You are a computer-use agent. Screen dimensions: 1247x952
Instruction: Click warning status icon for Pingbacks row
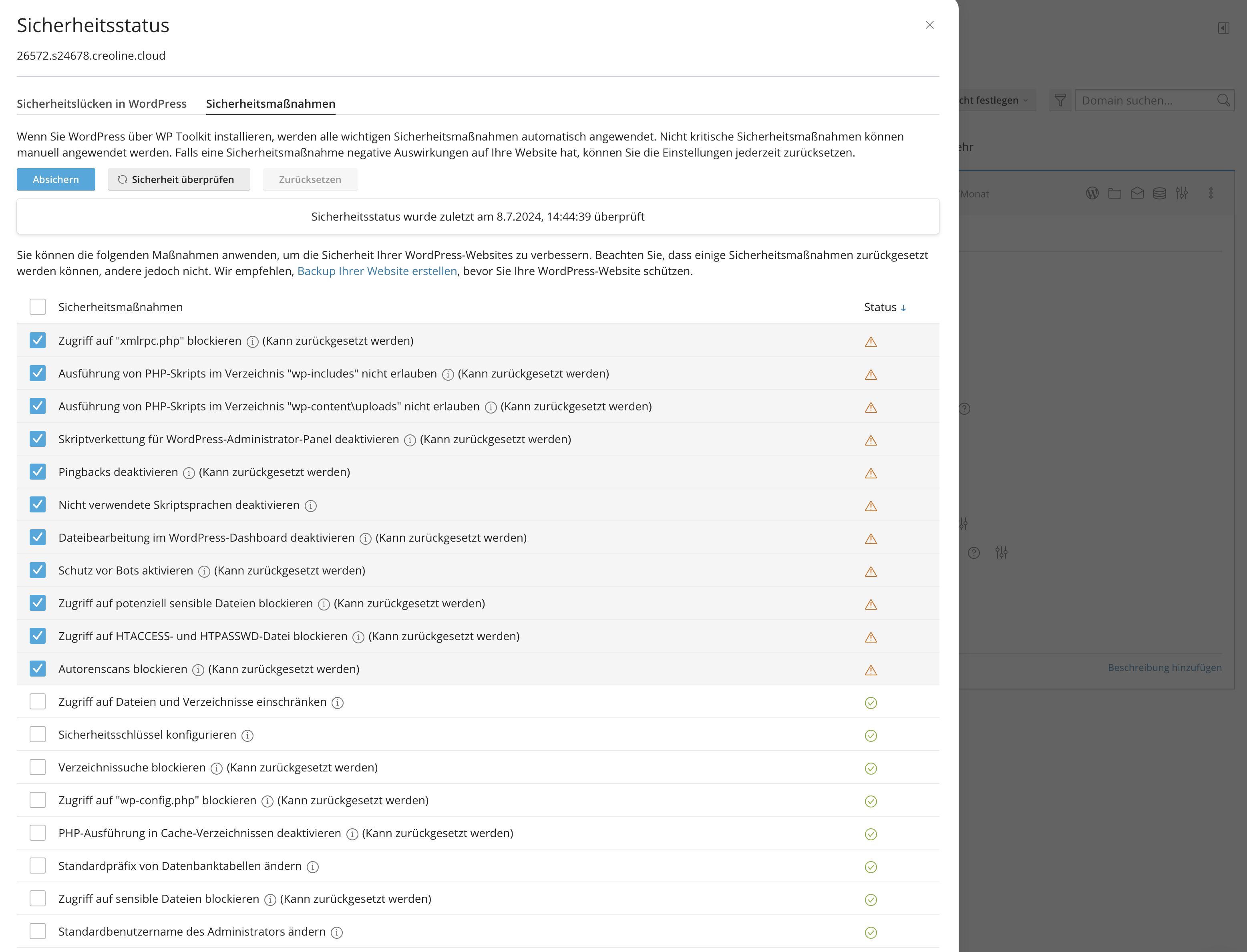coord(871,474)
